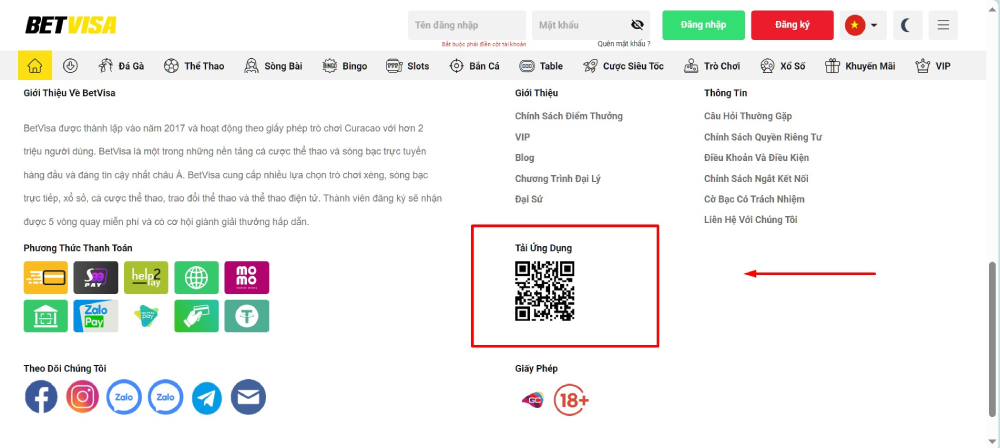Select the ZaloPay payment icon

(x=96, y=316)
